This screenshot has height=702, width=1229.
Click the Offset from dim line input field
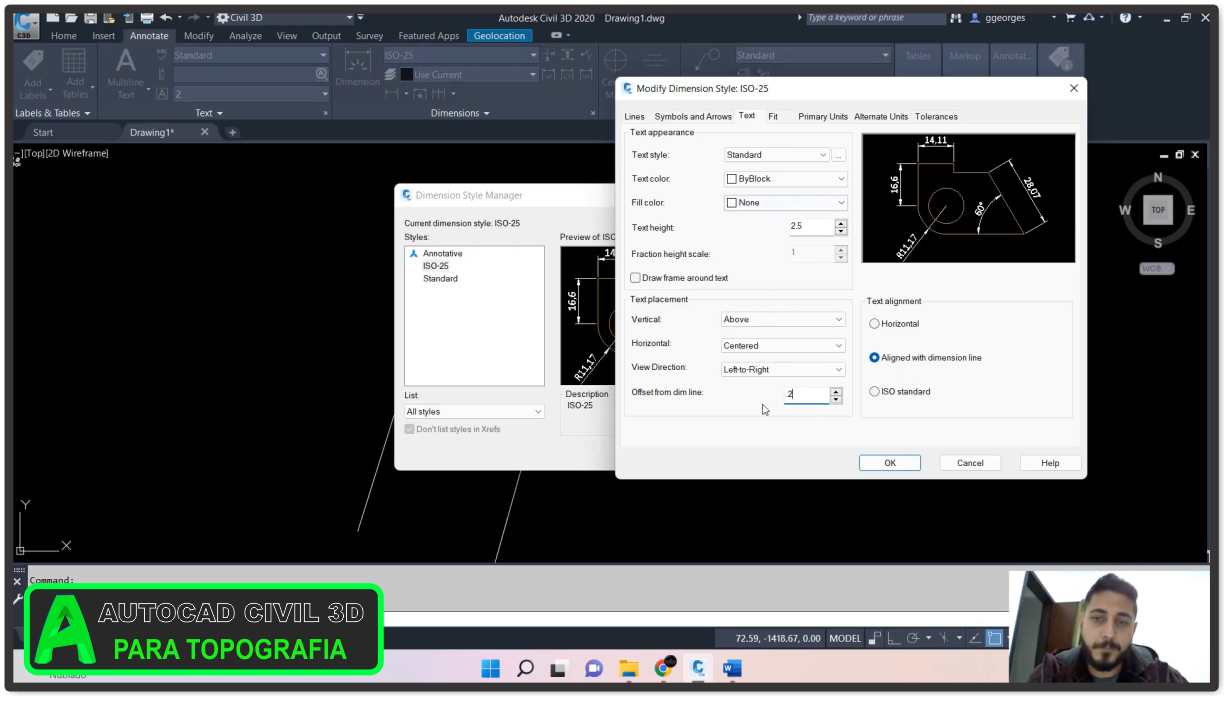pyautogui.click(x=807, y=395)
